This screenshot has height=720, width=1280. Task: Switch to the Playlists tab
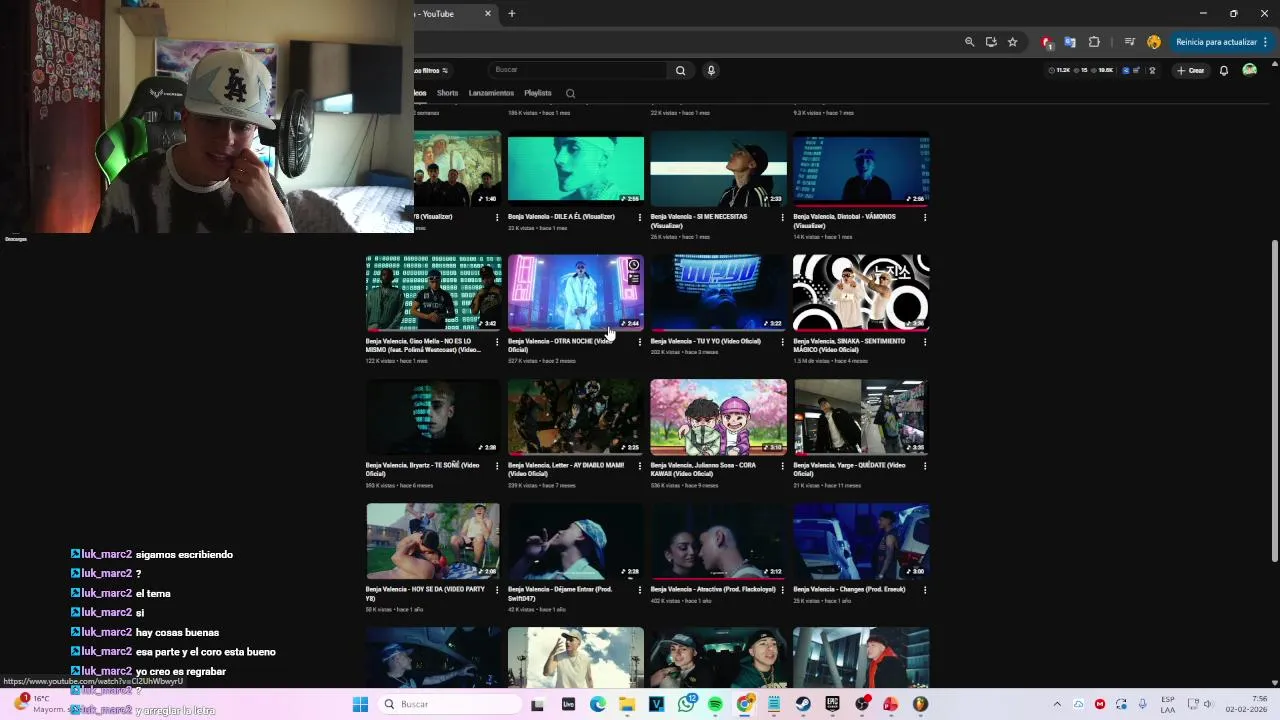coord(538,93)
